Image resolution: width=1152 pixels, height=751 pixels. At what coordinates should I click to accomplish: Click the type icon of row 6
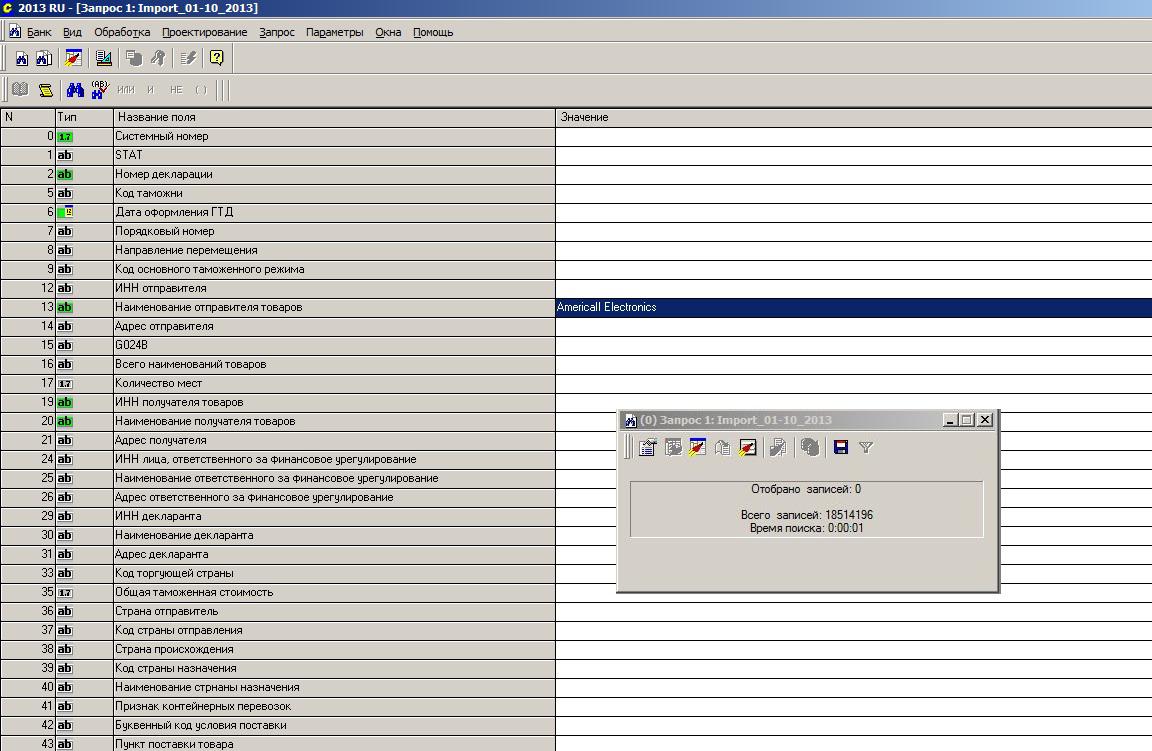click(x=65, y=212)
